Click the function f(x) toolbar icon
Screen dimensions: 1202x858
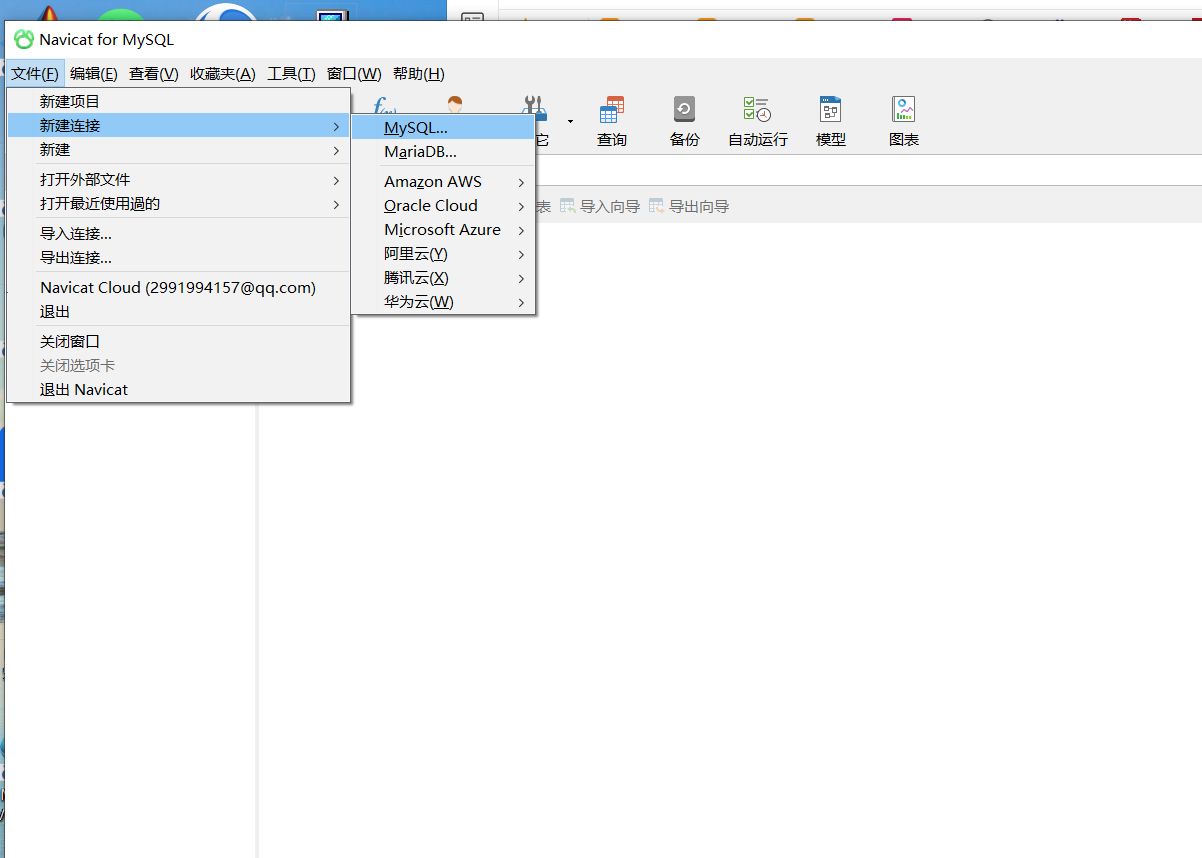point(384,104)
